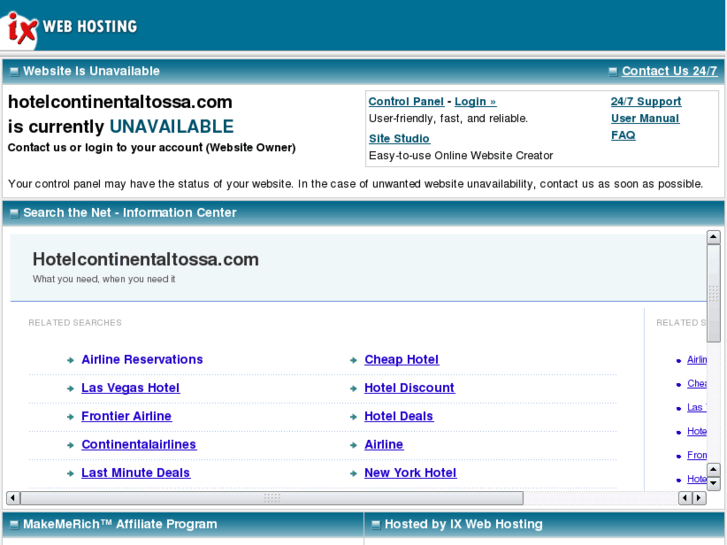
Task: Click the horizontal scrollbar right arrow
Action: pos(699,498)
